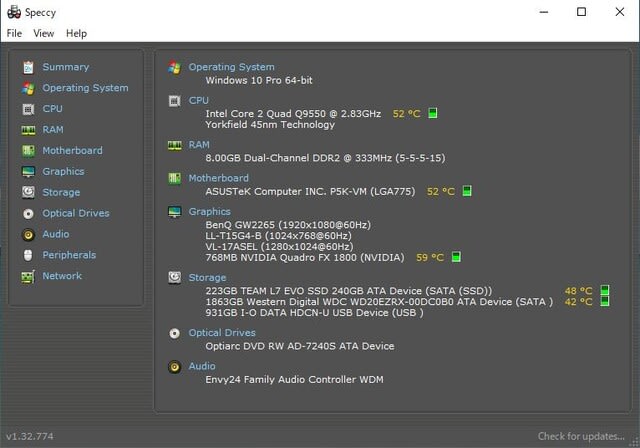Click the NVIDIA Quadro temperature indicator

coord(456,257)
